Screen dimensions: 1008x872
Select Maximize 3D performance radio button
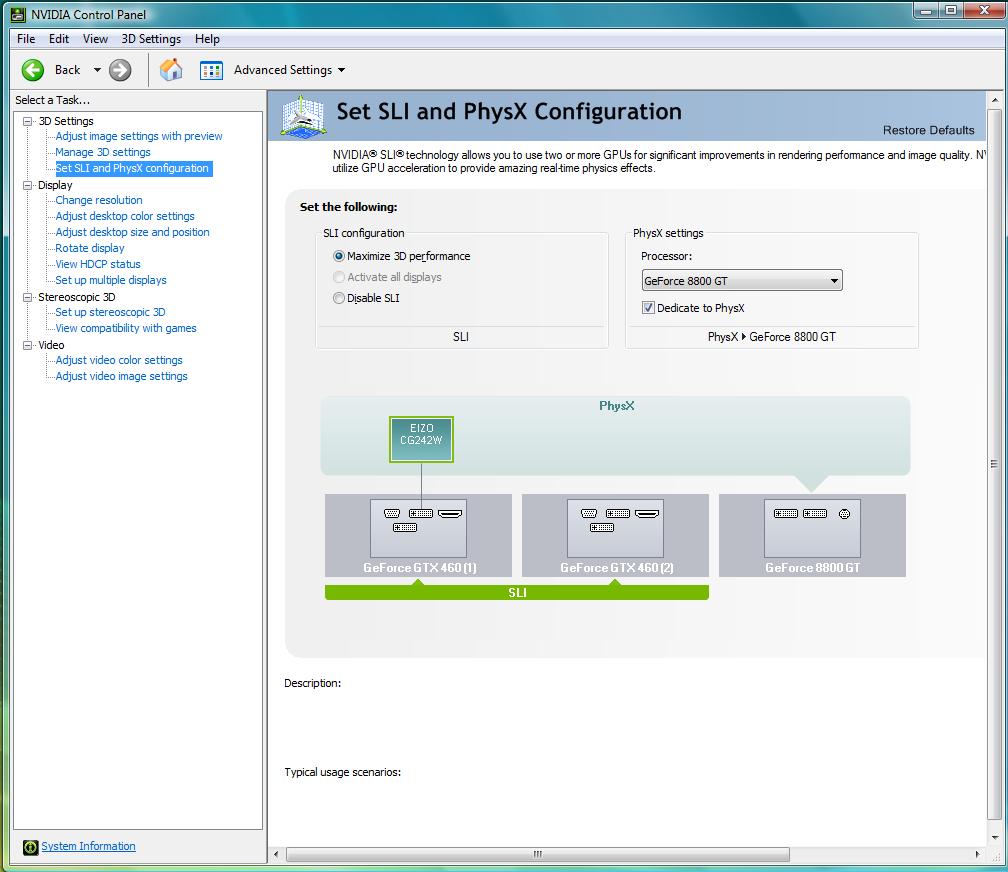pyautogui.click(x=339, y=256)
